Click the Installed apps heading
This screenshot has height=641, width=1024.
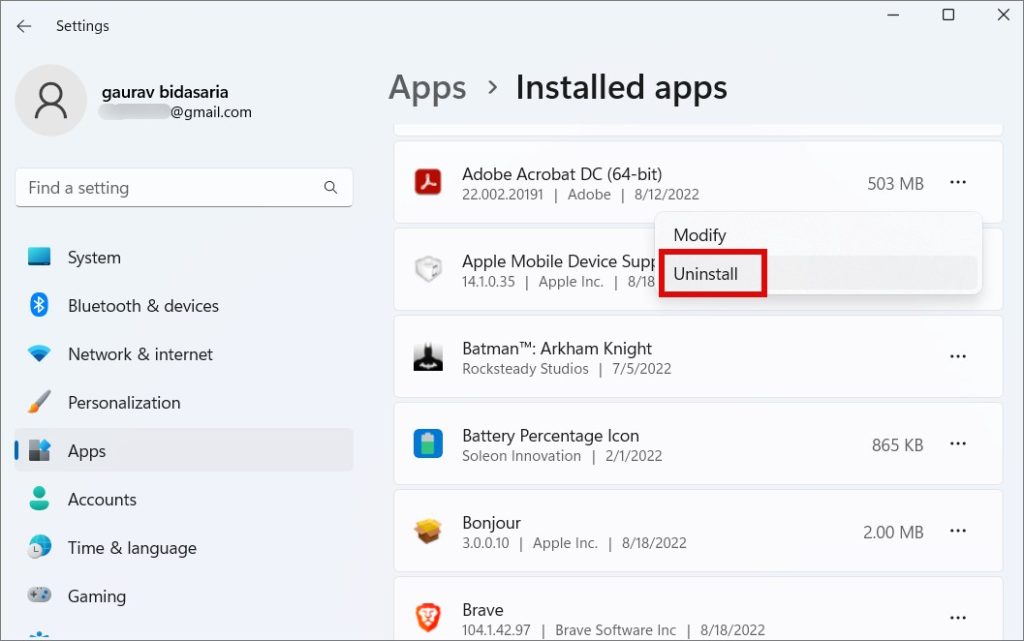coord(621,88)
